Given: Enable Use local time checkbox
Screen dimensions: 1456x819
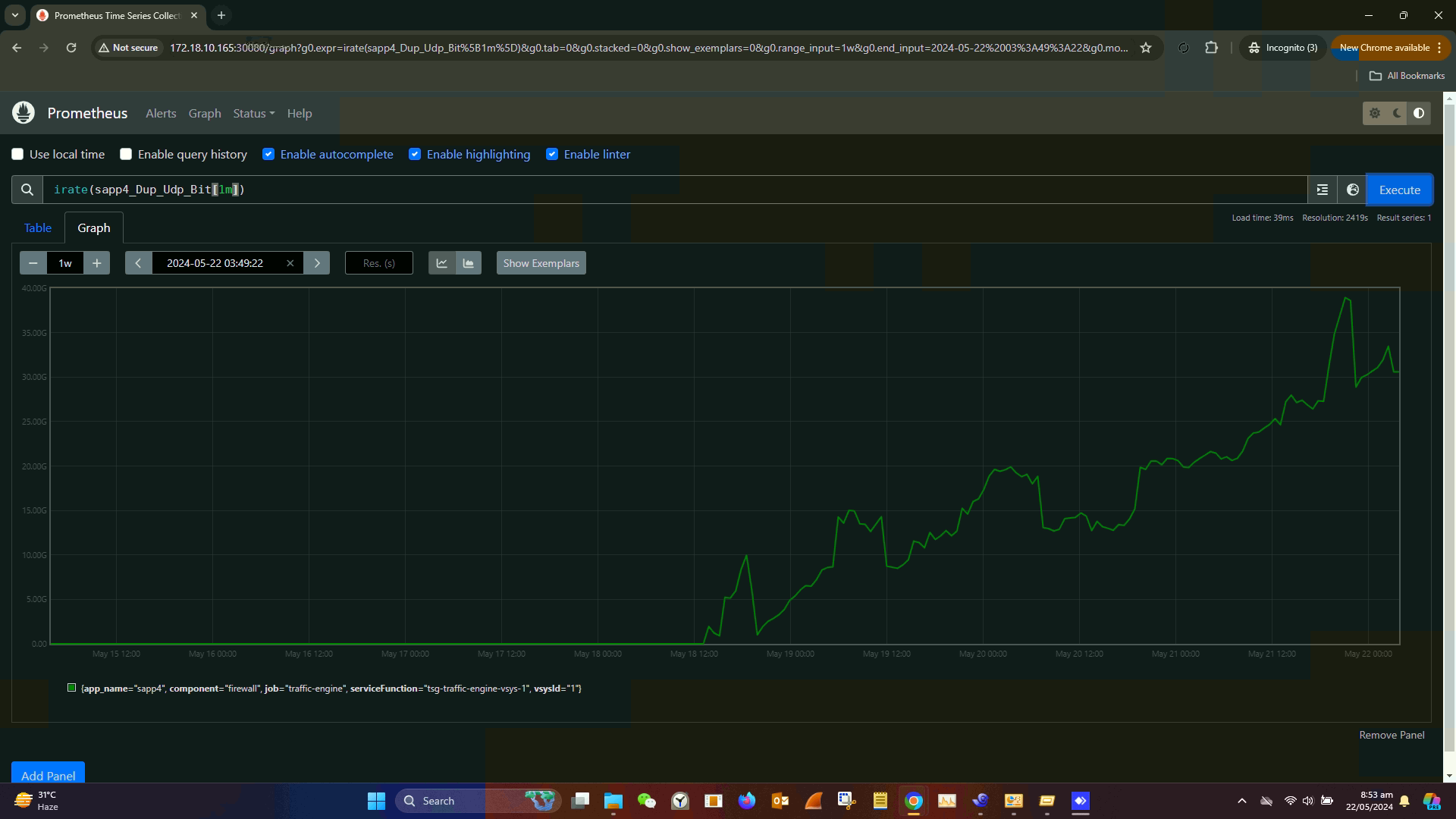Looking at the screenshot, I should (x=17, y=154).
